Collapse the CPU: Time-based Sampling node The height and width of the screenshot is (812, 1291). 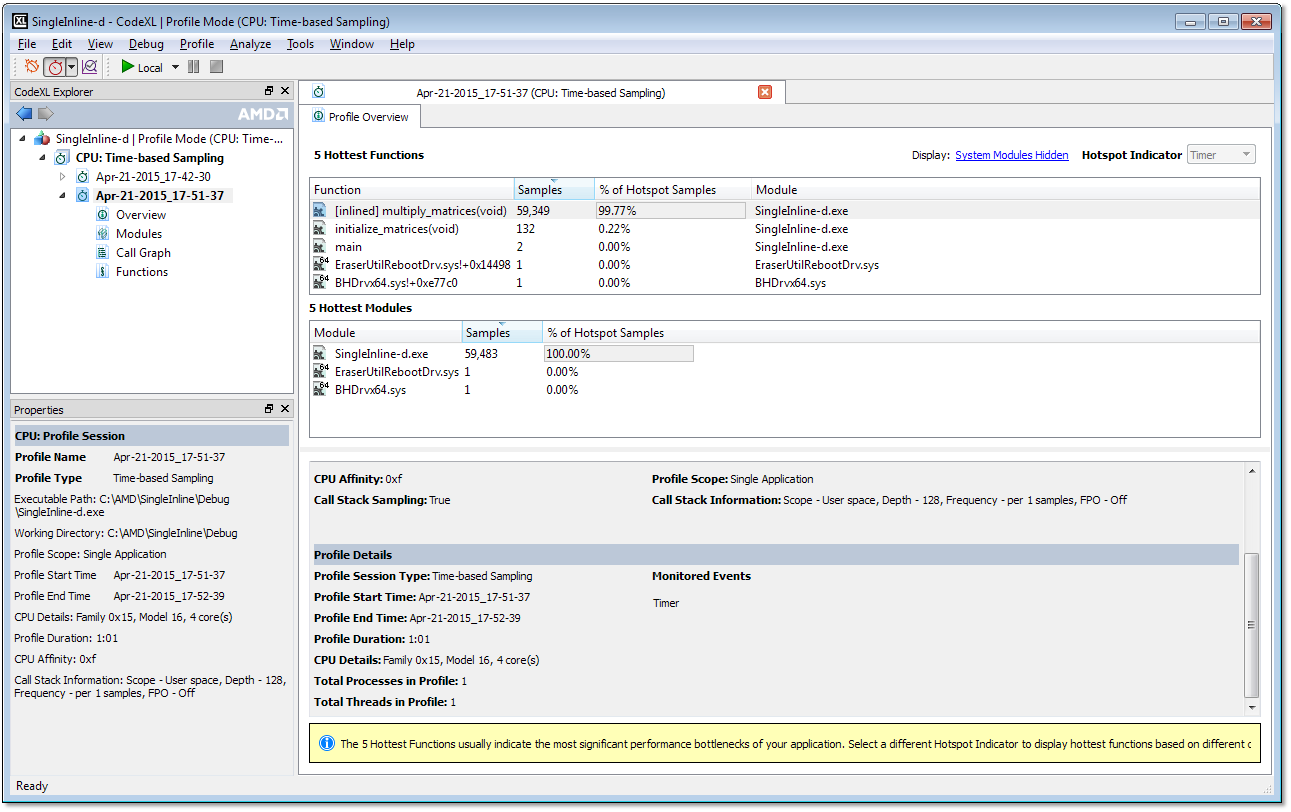tap(42, 158)
